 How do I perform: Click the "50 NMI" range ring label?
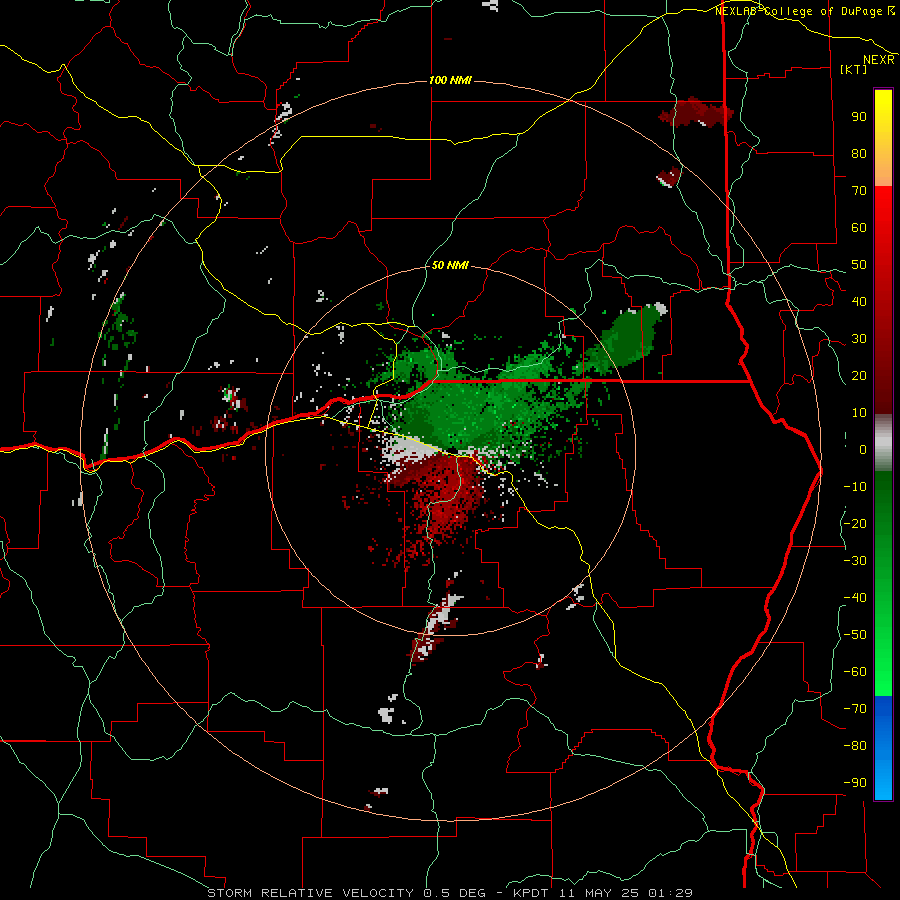[x=450, y=265]
